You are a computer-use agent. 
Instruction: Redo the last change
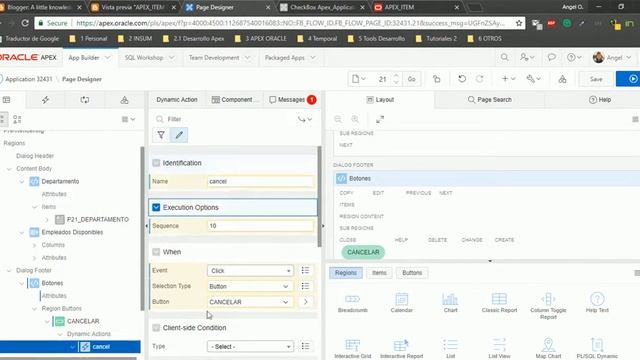[x=480, y=79]
